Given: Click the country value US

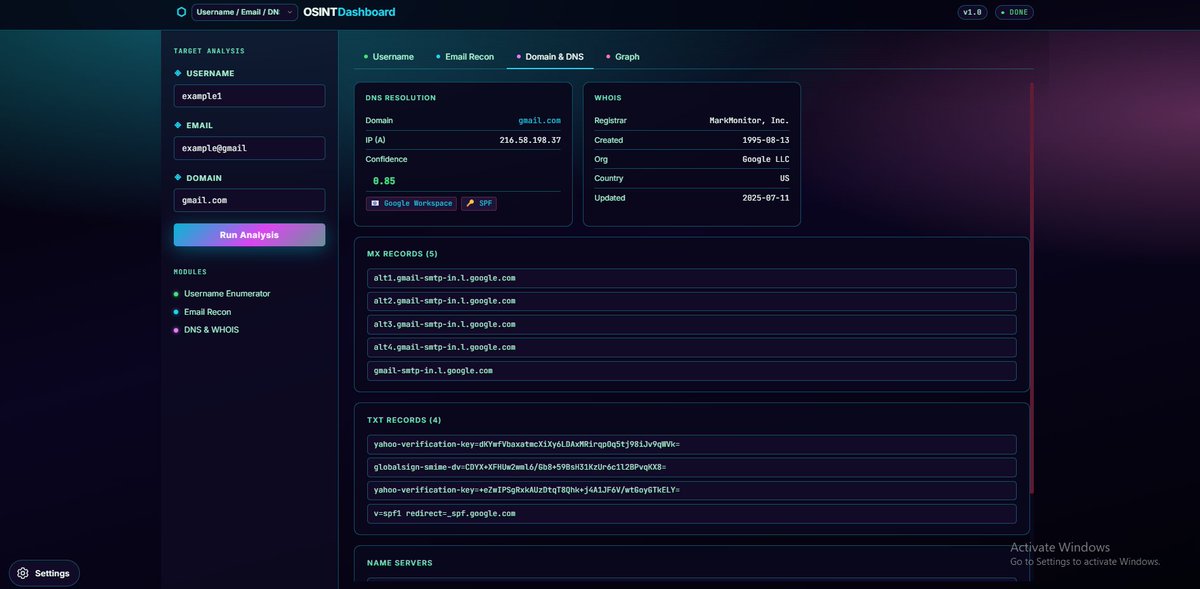Looking at the screenshot, I should [x=784, y=178].
